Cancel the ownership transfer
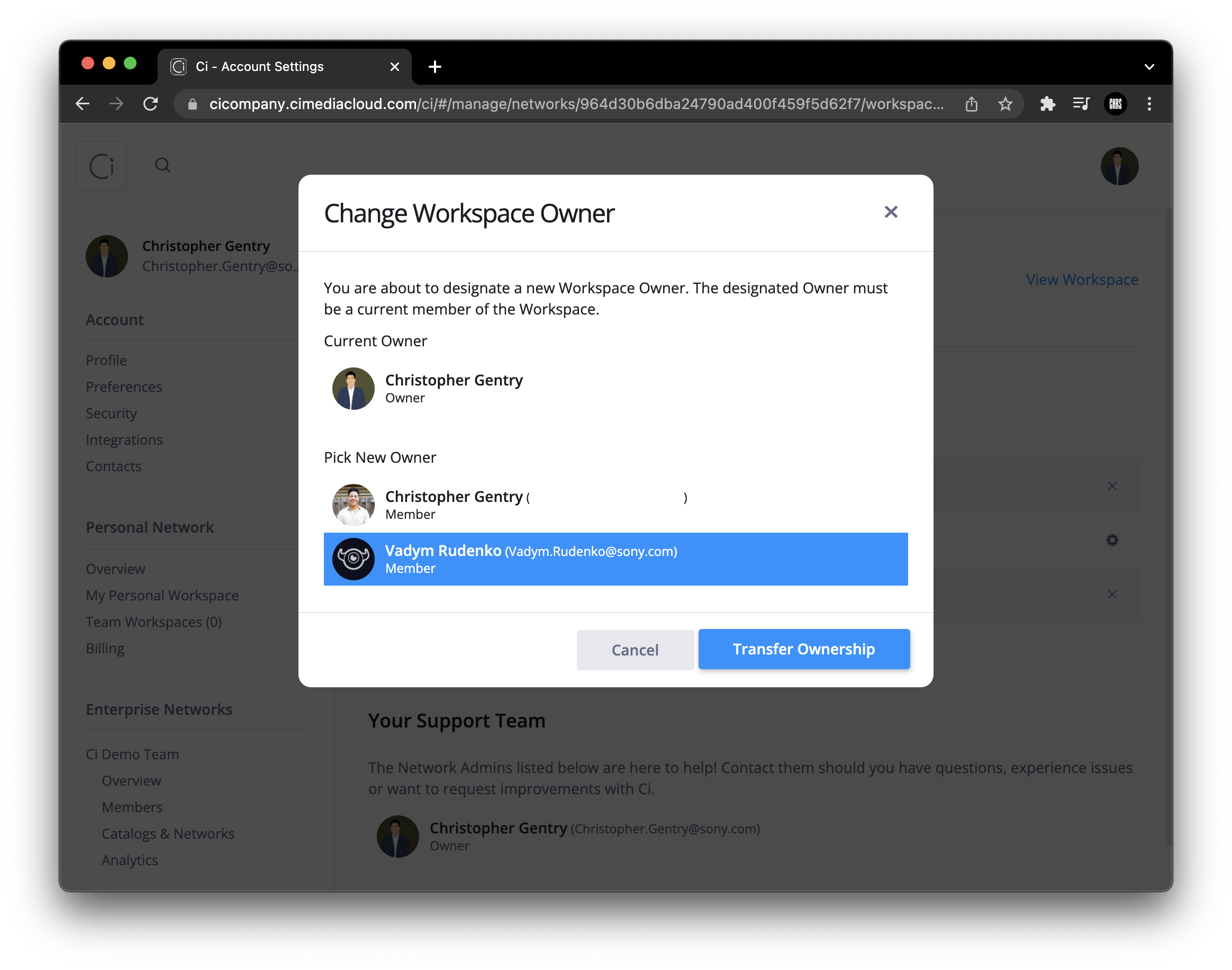The height and width of the screenshot is (970, 1232). [x=635, y=649]
